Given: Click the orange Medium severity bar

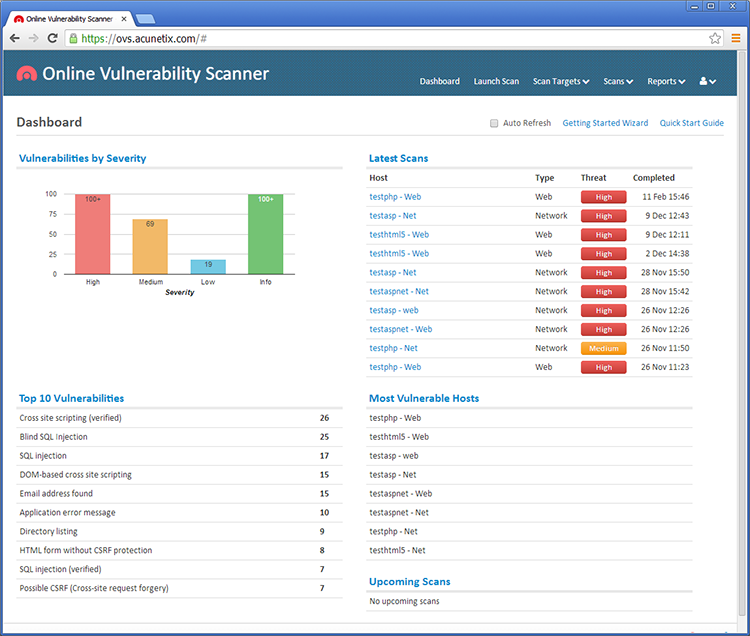Looking at the screenshot, I should click(x=150, y=247).
